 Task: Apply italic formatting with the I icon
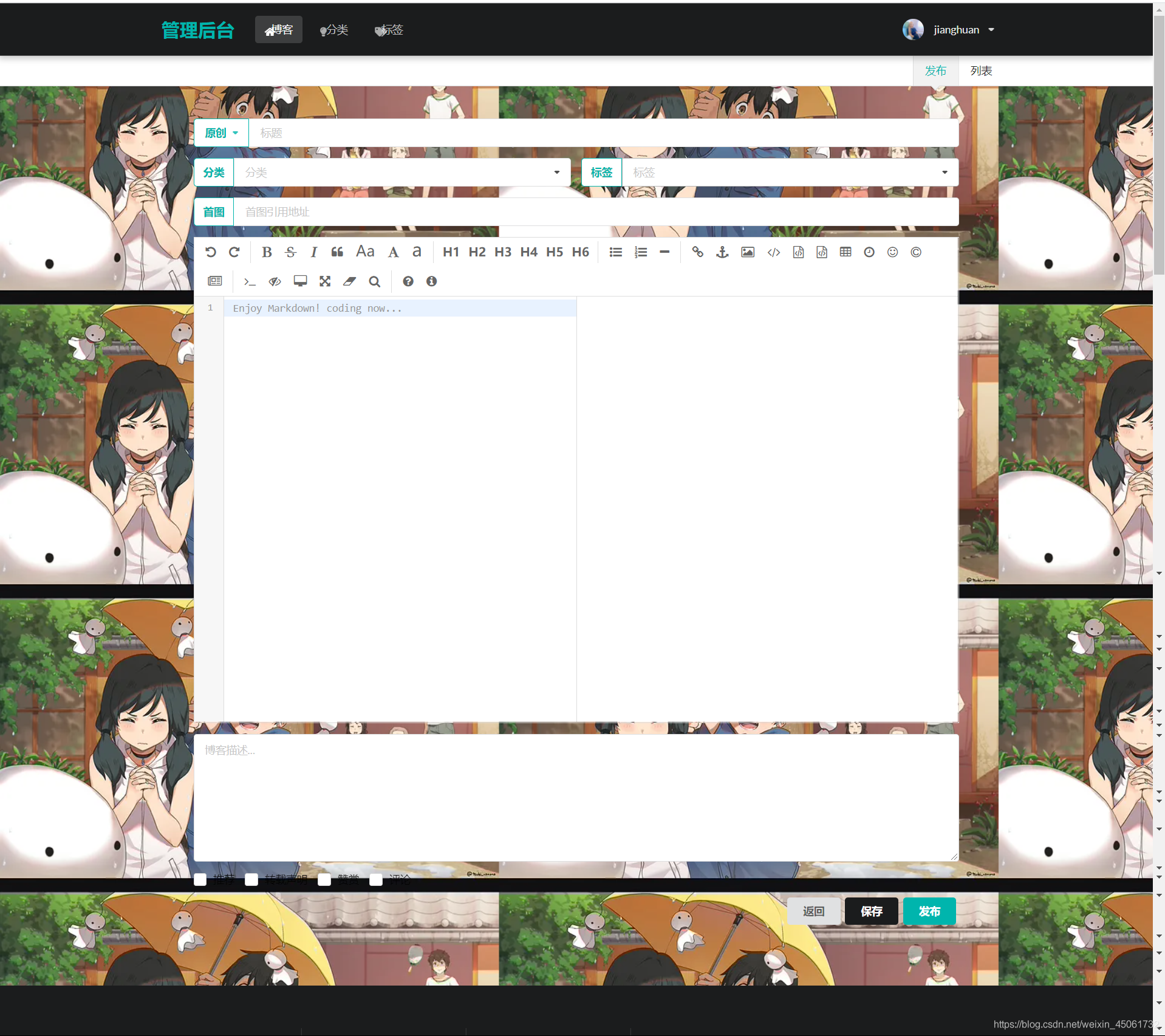(313, 252)
